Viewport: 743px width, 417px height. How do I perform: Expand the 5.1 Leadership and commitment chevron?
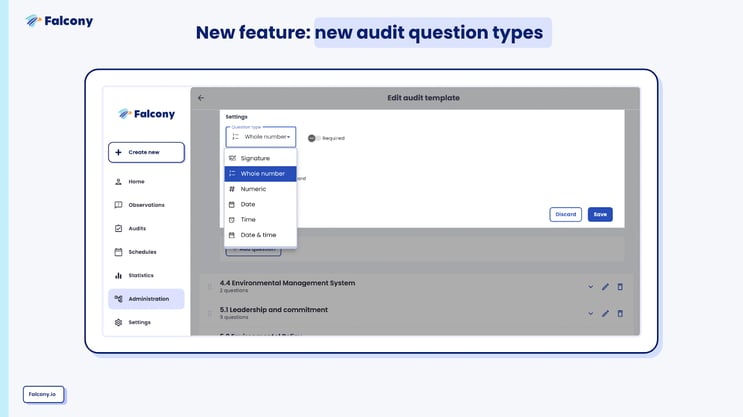(x=590, y=314)
